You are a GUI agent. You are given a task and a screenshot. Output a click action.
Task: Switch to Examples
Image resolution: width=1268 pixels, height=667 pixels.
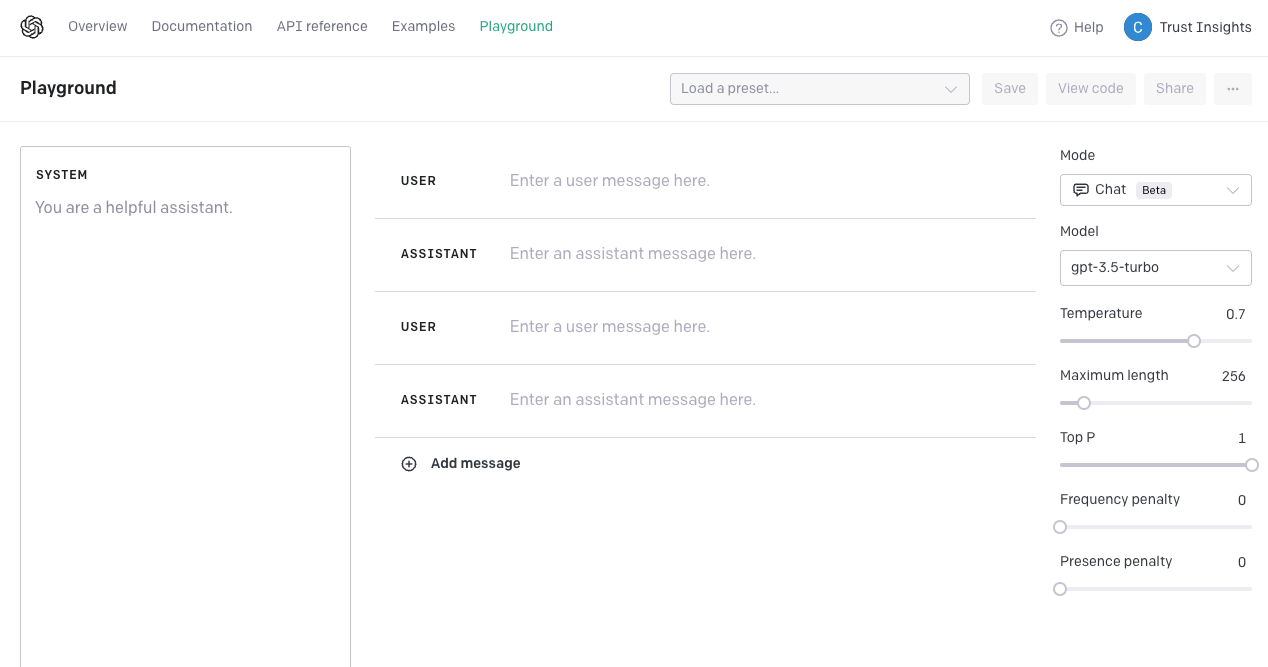coord(423,27)
